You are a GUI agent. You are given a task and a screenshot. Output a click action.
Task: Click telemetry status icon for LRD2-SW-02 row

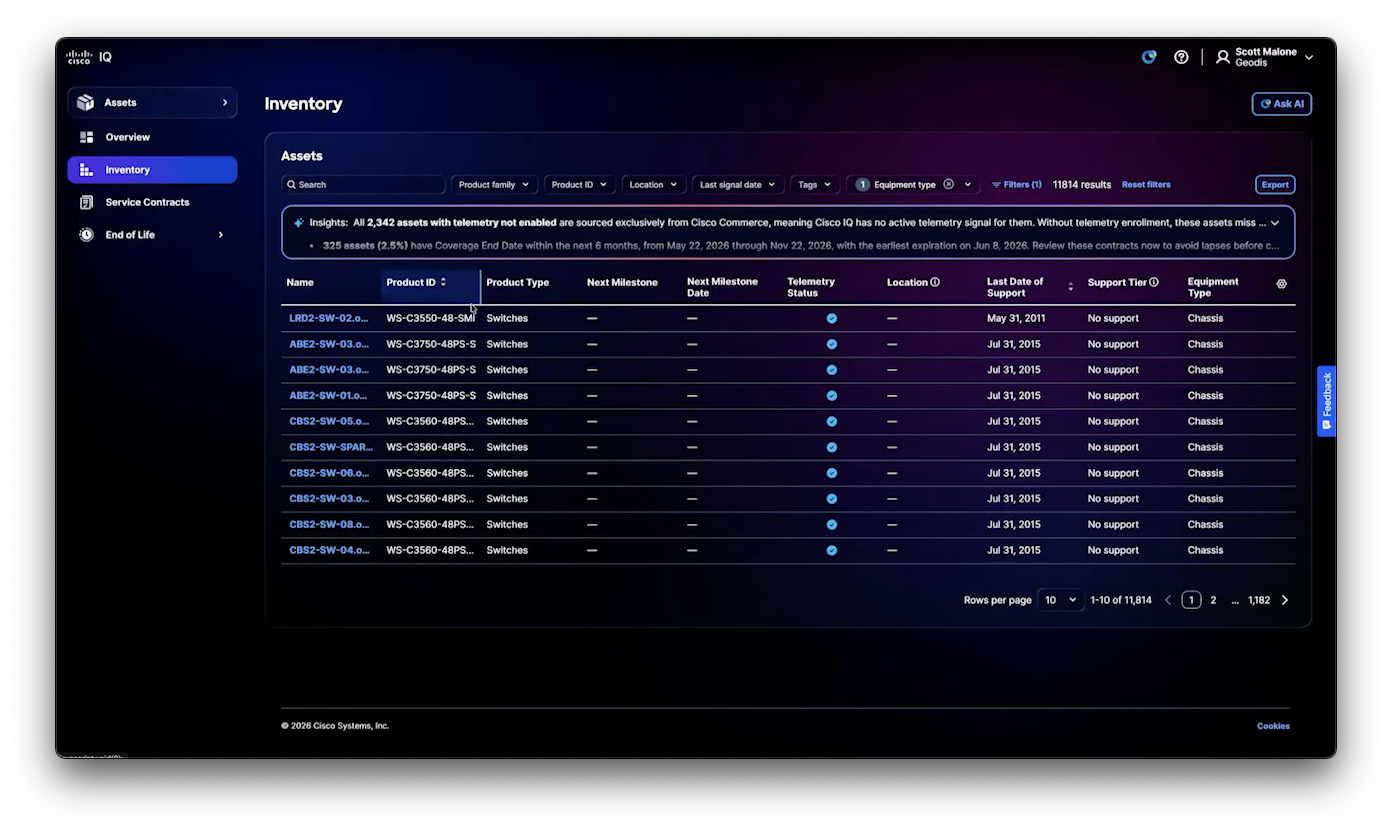[x=831, y=319]
